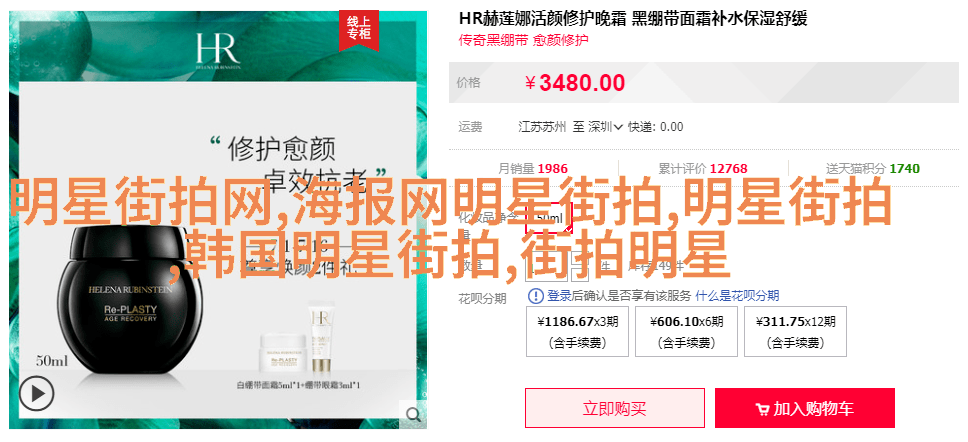Increase the purchase quantity
This screenshot has width=968, height=442.
(x=579, y=260)
